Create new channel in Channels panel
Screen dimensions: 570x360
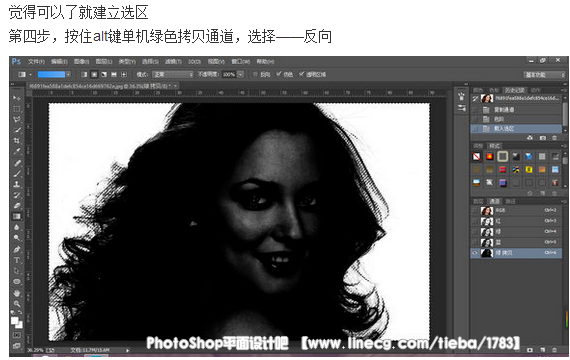(542, 349)
